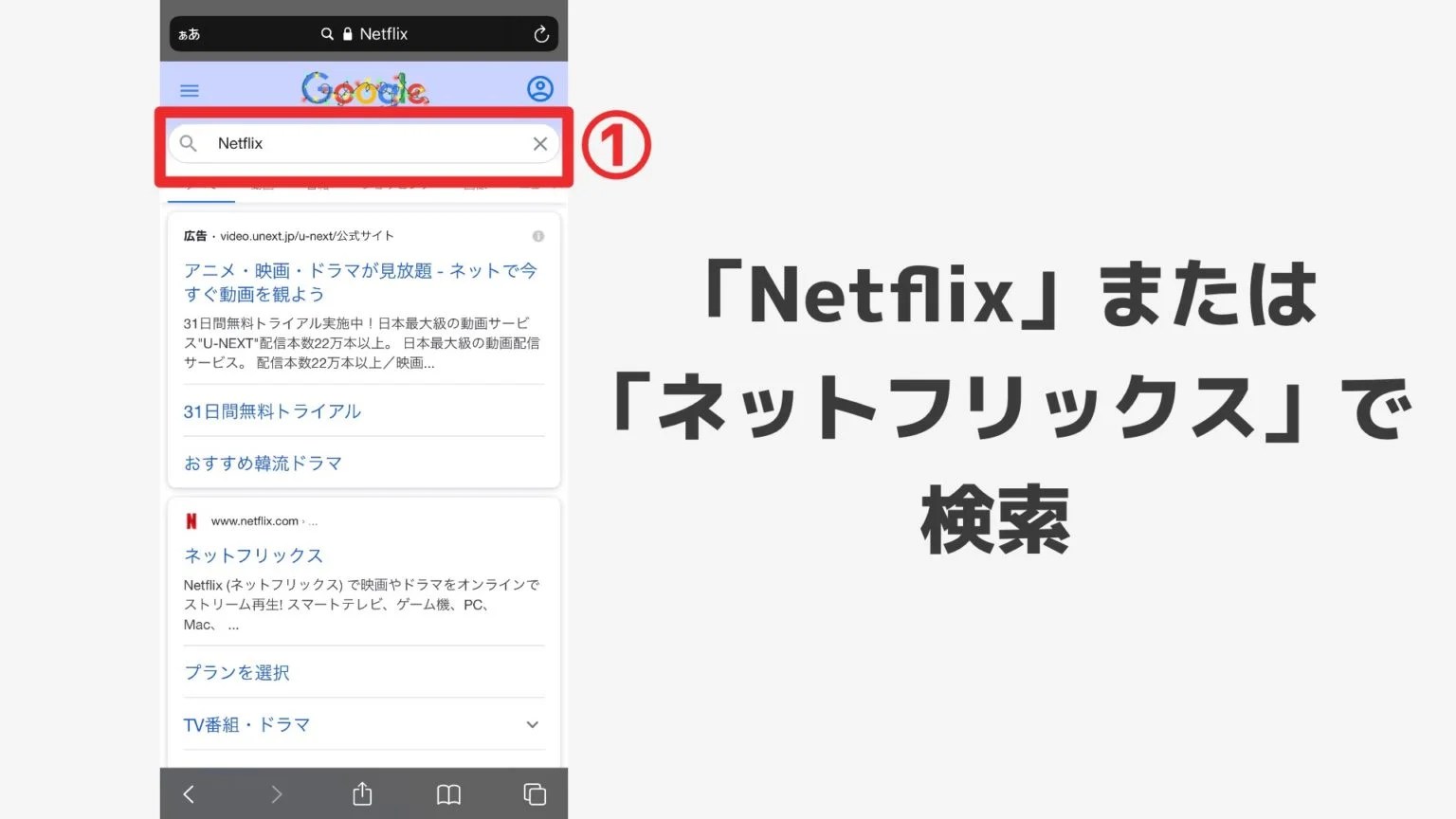This screenshot has height=819, width=1456.
Task: Open the Safari bookmarks icon
Action: tap(448, 794)
